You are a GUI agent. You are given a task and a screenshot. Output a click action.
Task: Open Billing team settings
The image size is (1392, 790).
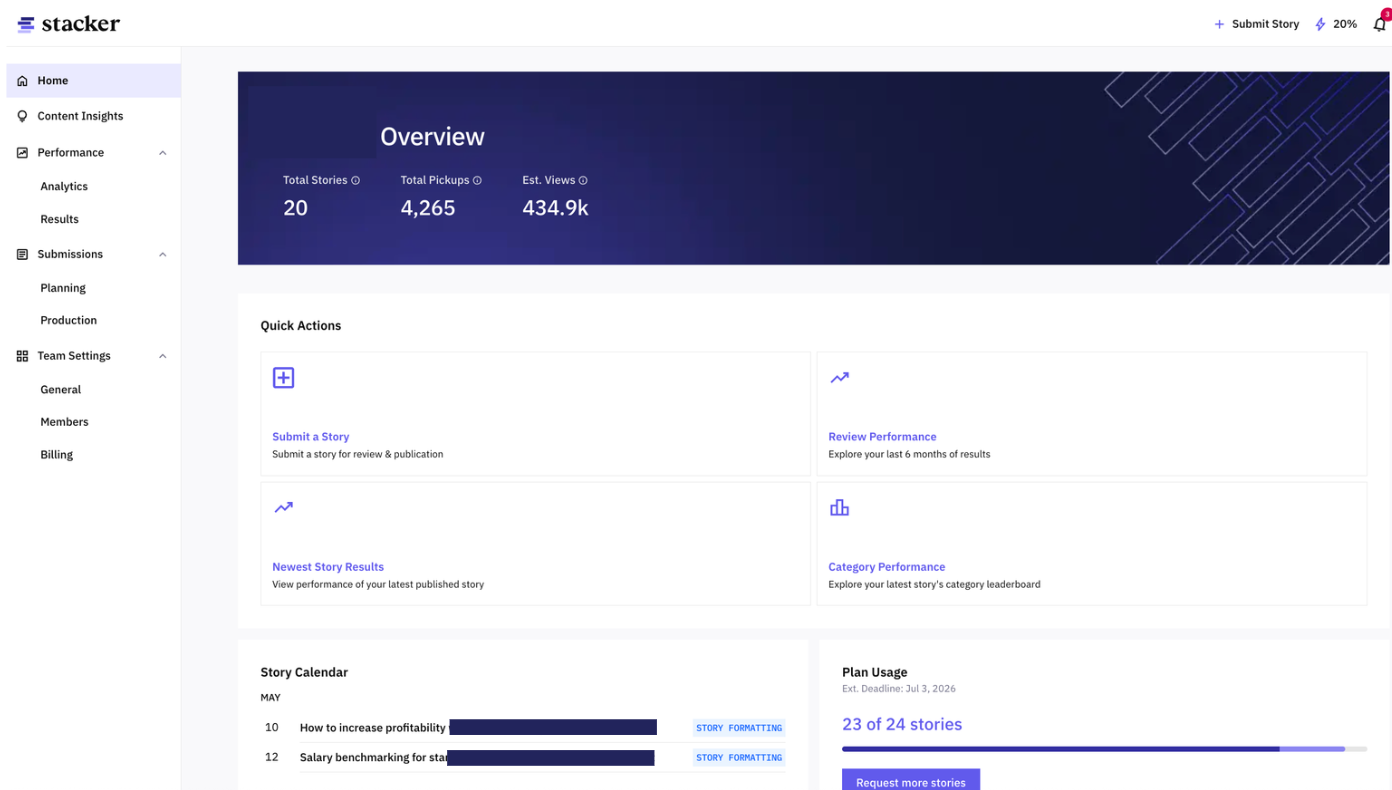(56, 455)
